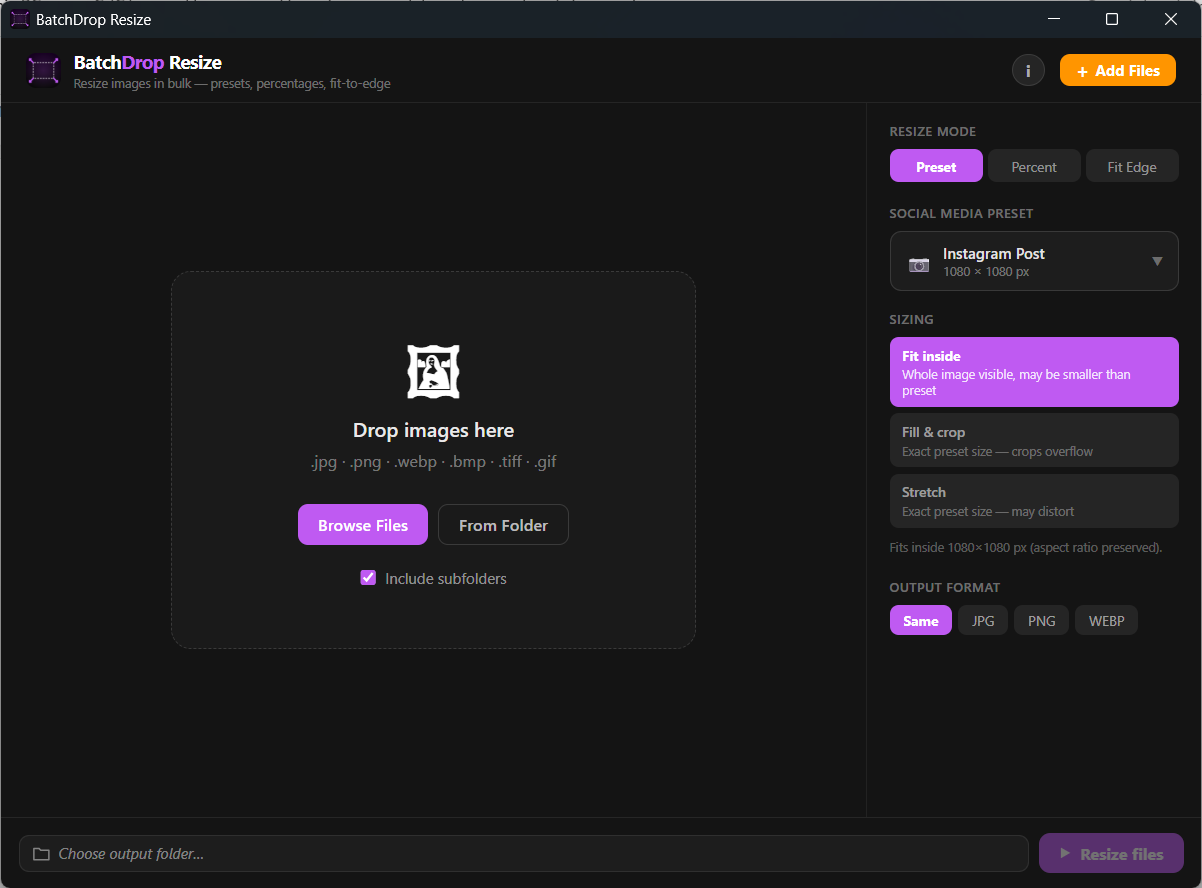Open the Instagram Post preset dropdown

click(x=1034, y=261)
